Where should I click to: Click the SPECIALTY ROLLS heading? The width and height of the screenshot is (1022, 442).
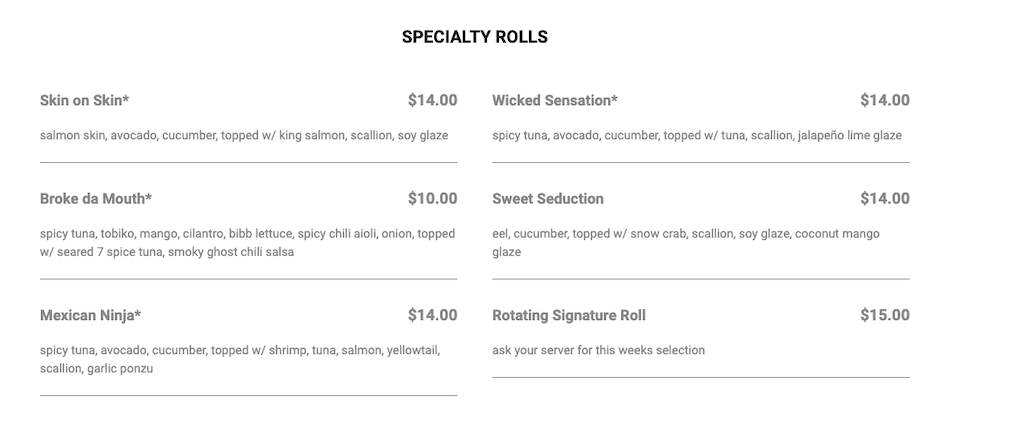coord(474,37)
